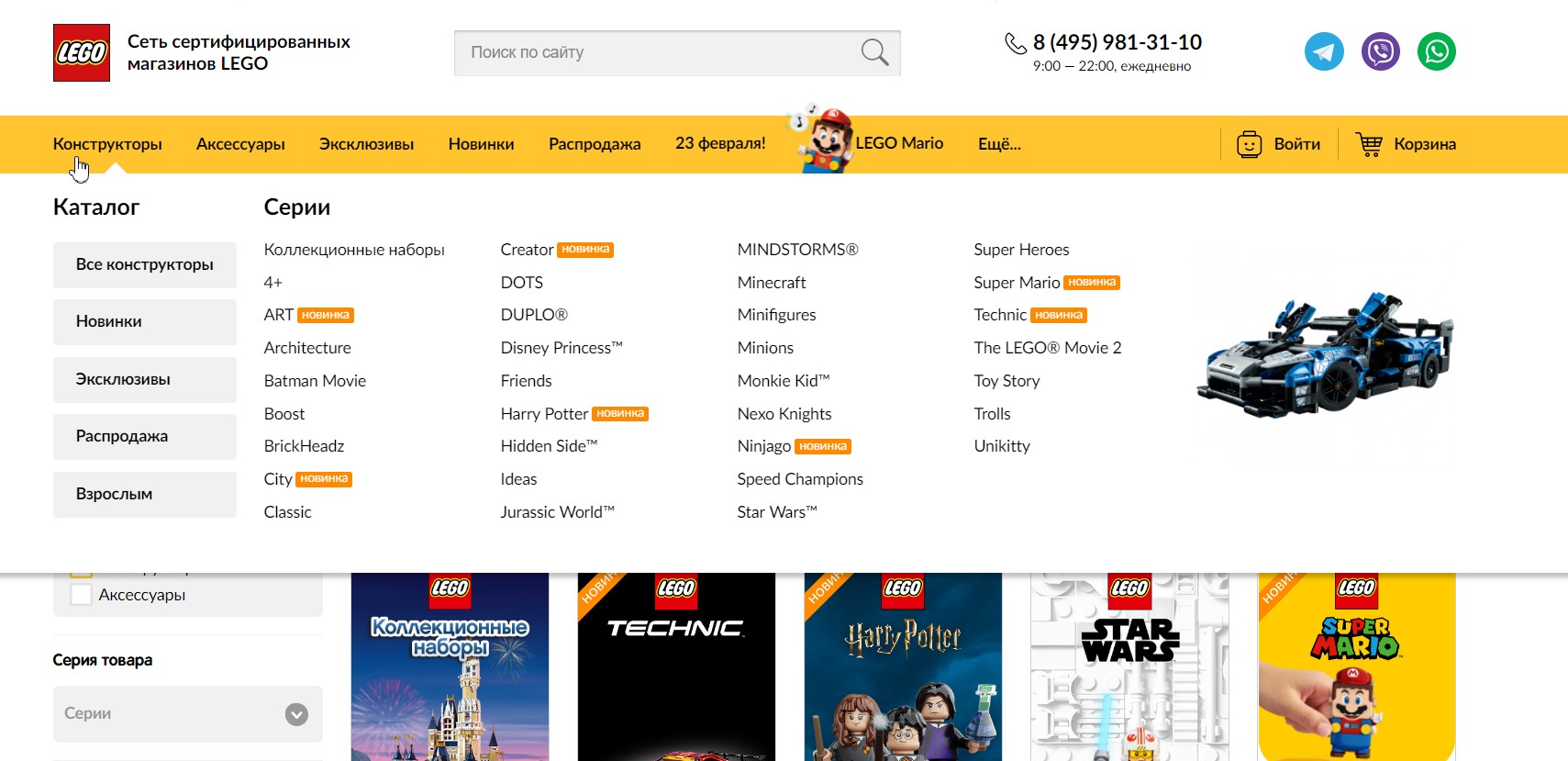Open the Super Mario category tile

1355,666
